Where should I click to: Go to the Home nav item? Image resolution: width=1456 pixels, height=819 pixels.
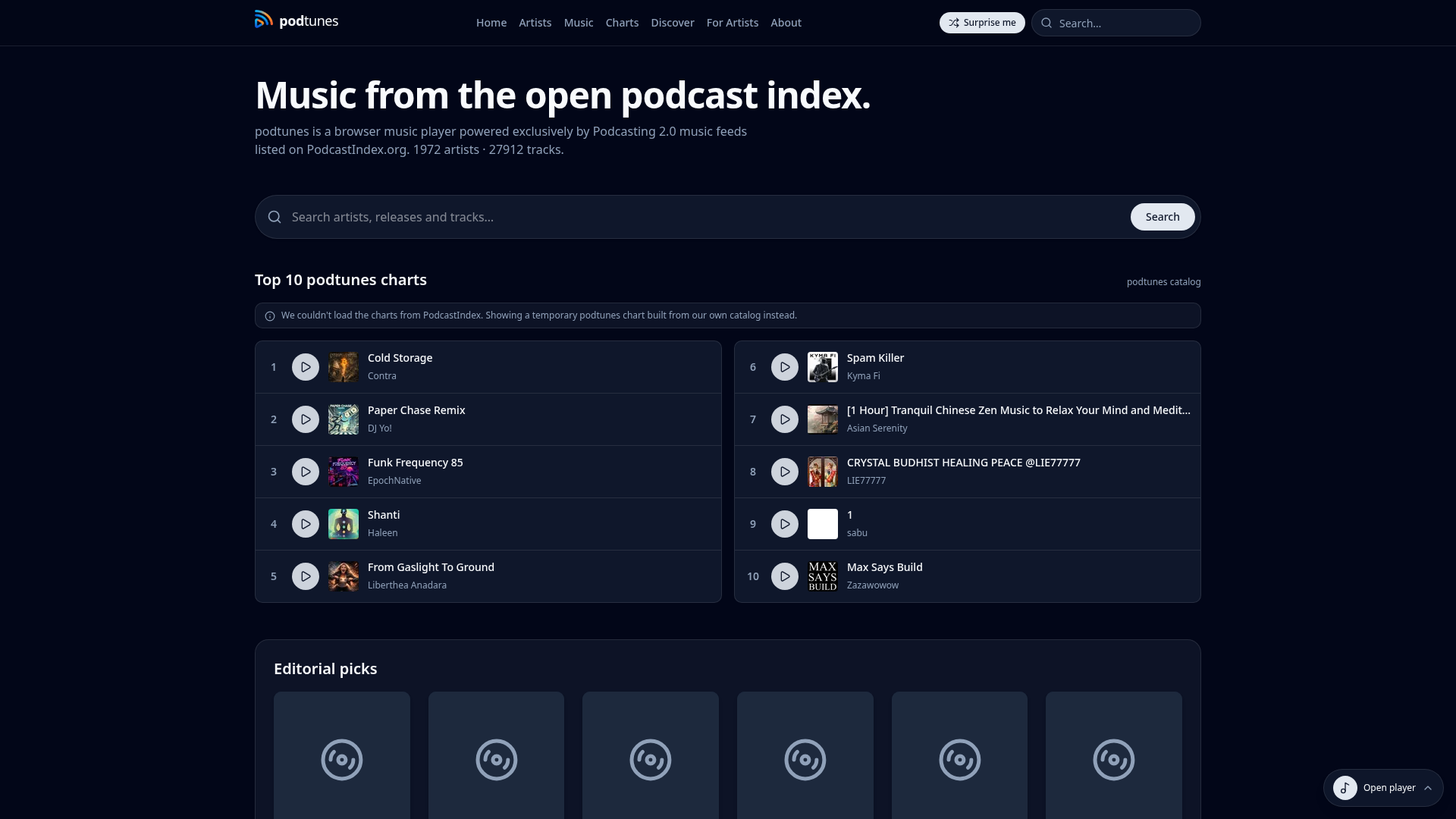491,23
